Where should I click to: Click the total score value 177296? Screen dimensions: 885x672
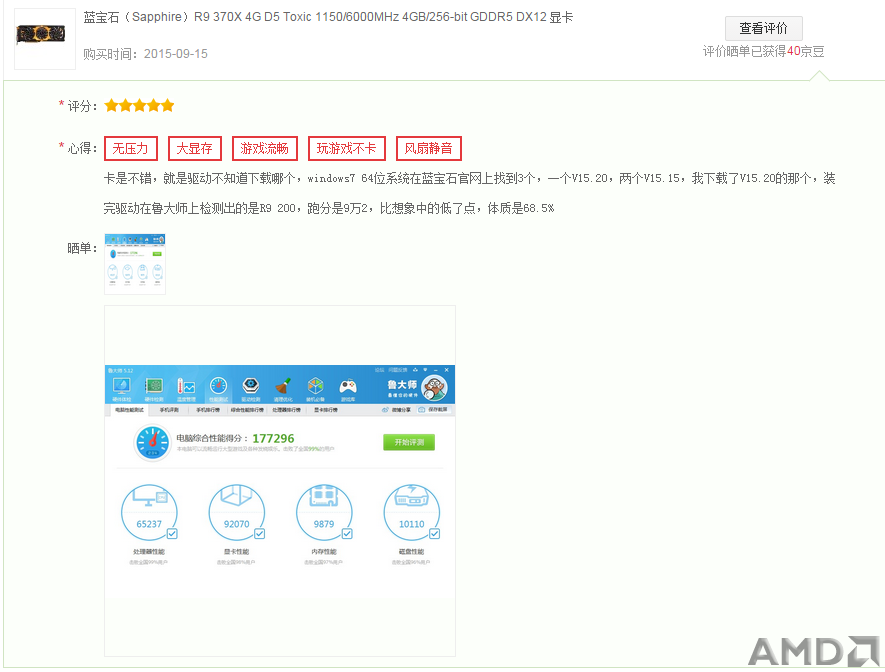click(273, 438)
